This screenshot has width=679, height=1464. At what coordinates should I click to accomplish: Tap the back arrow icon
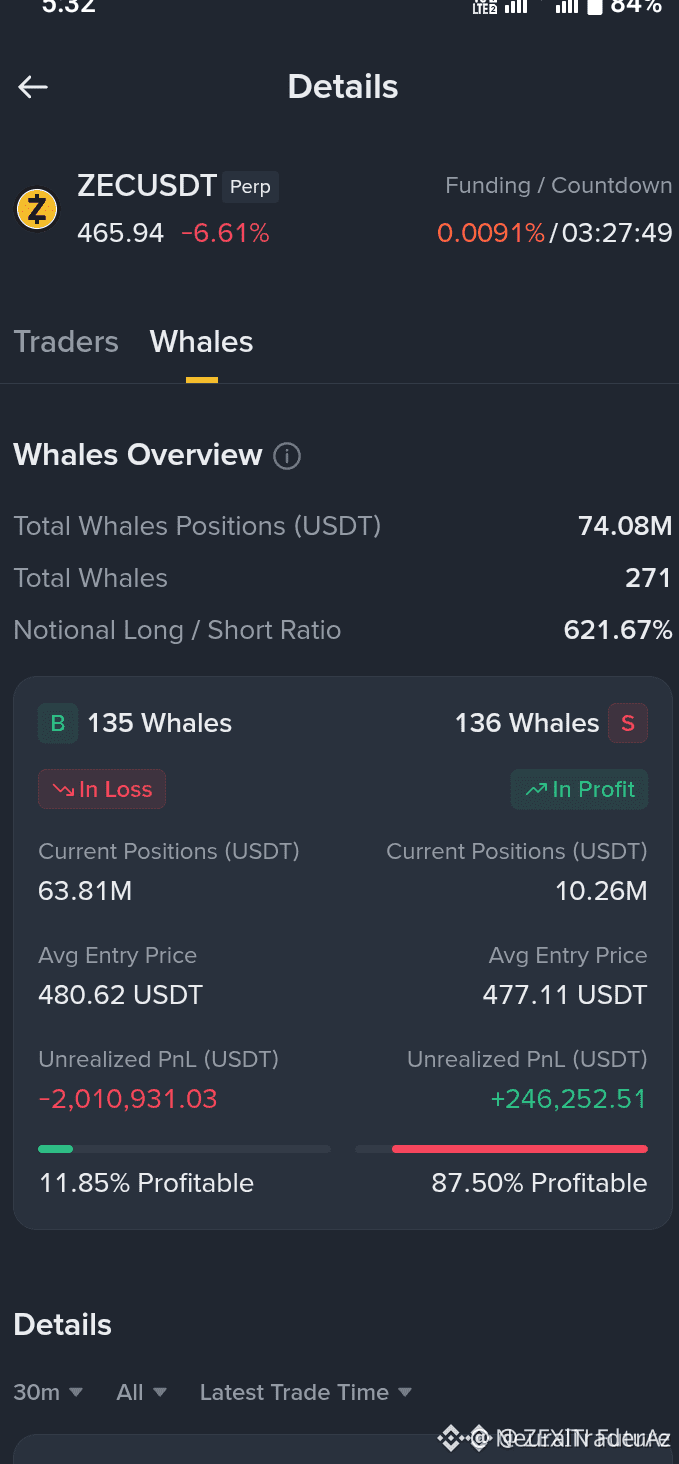33,87
